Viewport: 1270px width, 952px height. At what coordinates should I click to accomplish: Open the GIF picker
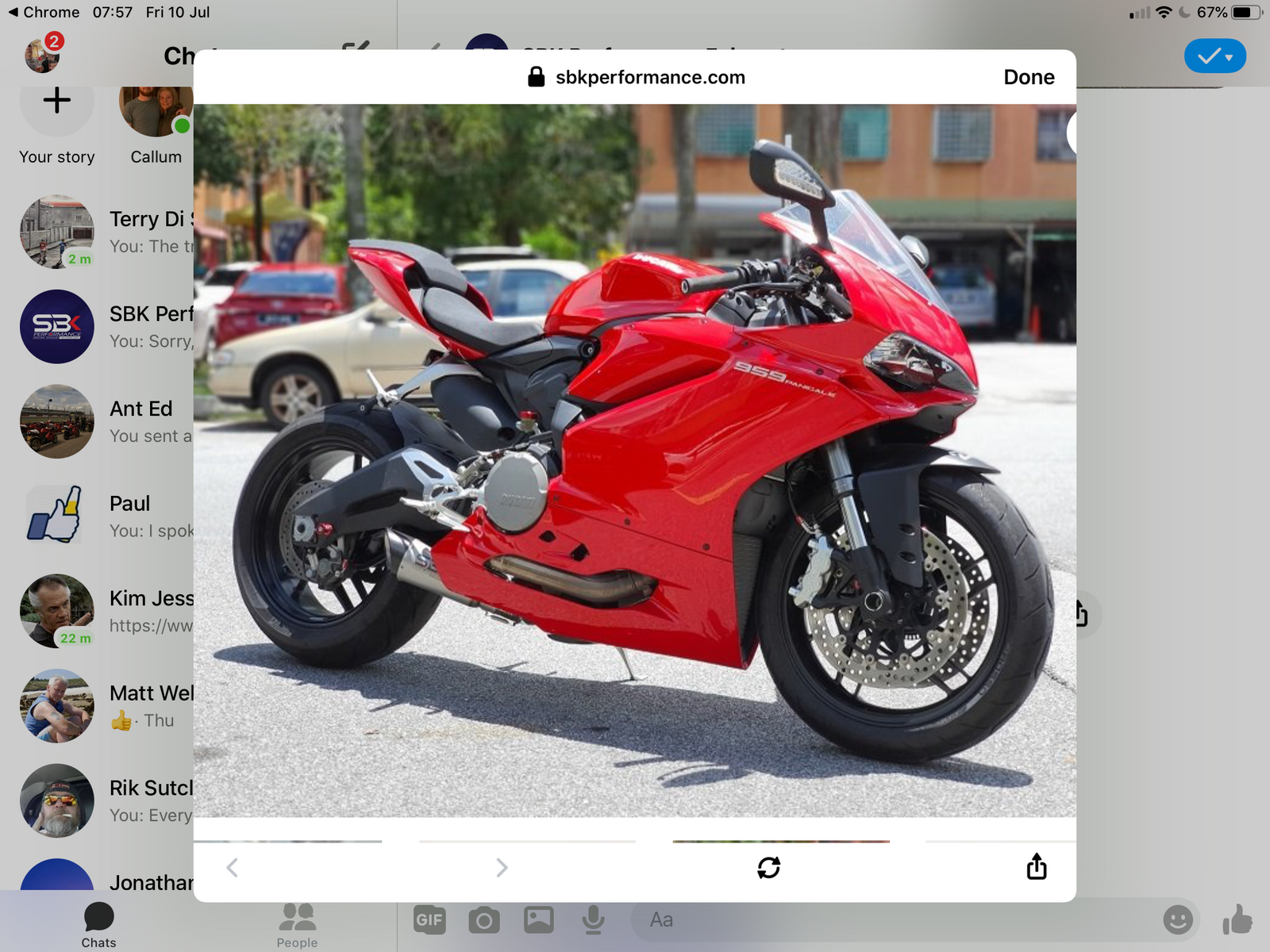pyautogui.click(x=429, y=920)
